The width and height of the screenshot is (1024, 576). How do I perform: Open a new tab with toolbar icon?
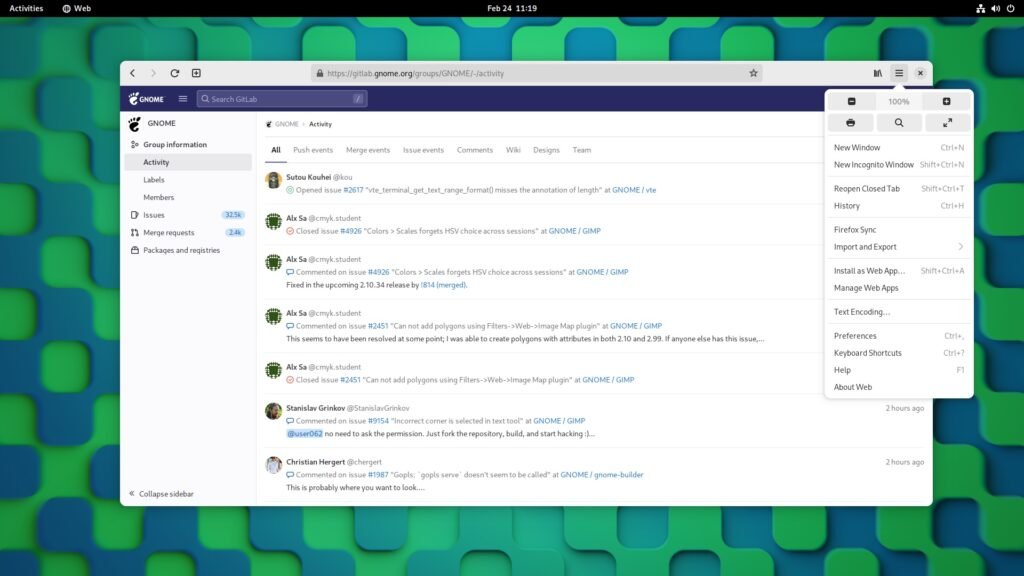pos(196,73)
